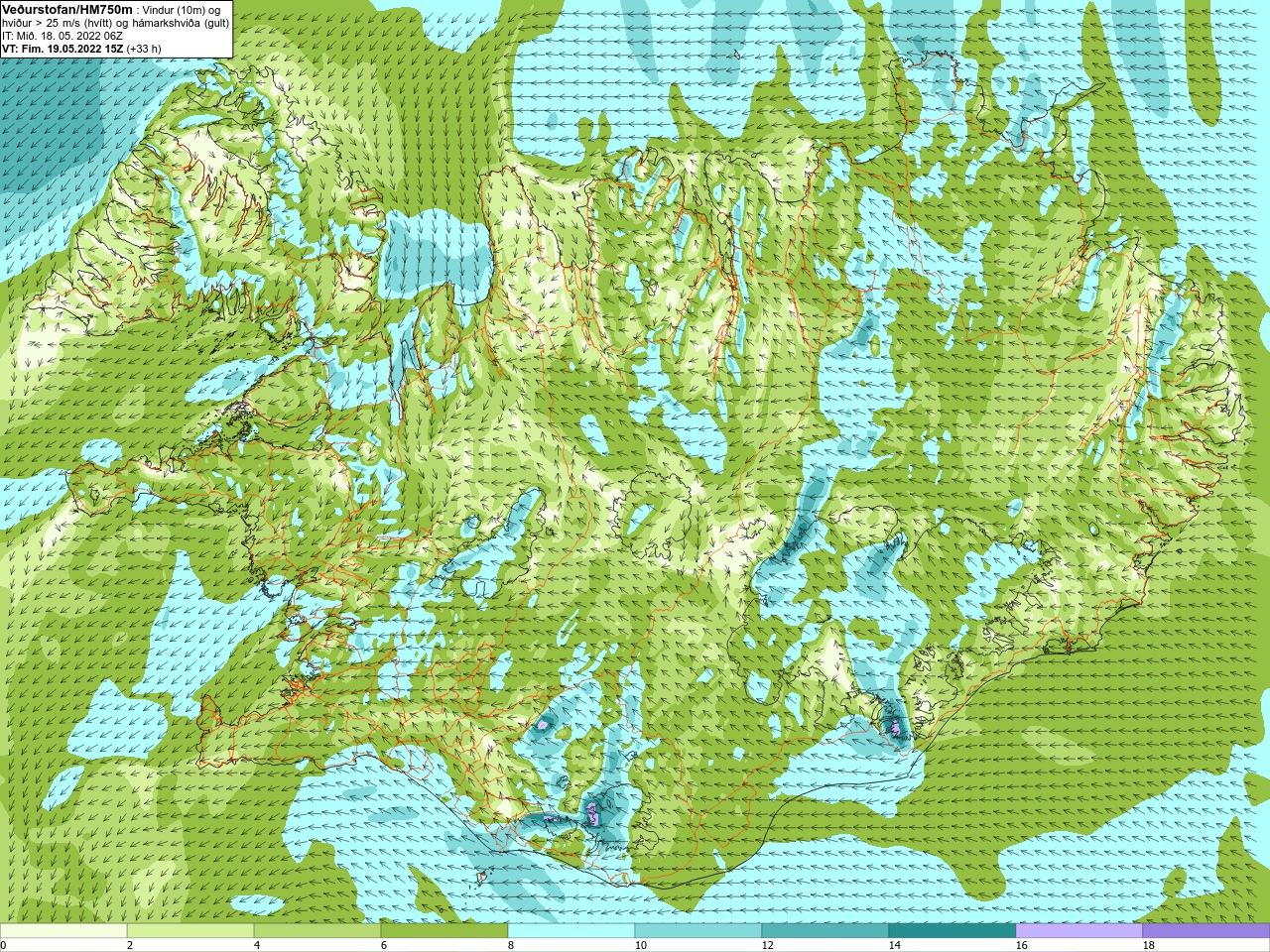Click the turquoise 10–12 m/s legend swatch
This screenshot has width=1270, height=952.
pos(698,931)
